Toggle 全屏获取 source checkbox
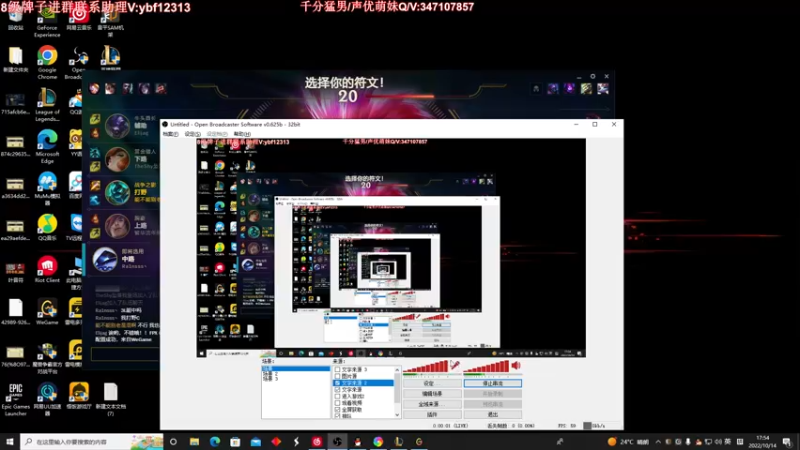Image resolution: width=800 pixels, height=450 pixels. coord(337,409)
